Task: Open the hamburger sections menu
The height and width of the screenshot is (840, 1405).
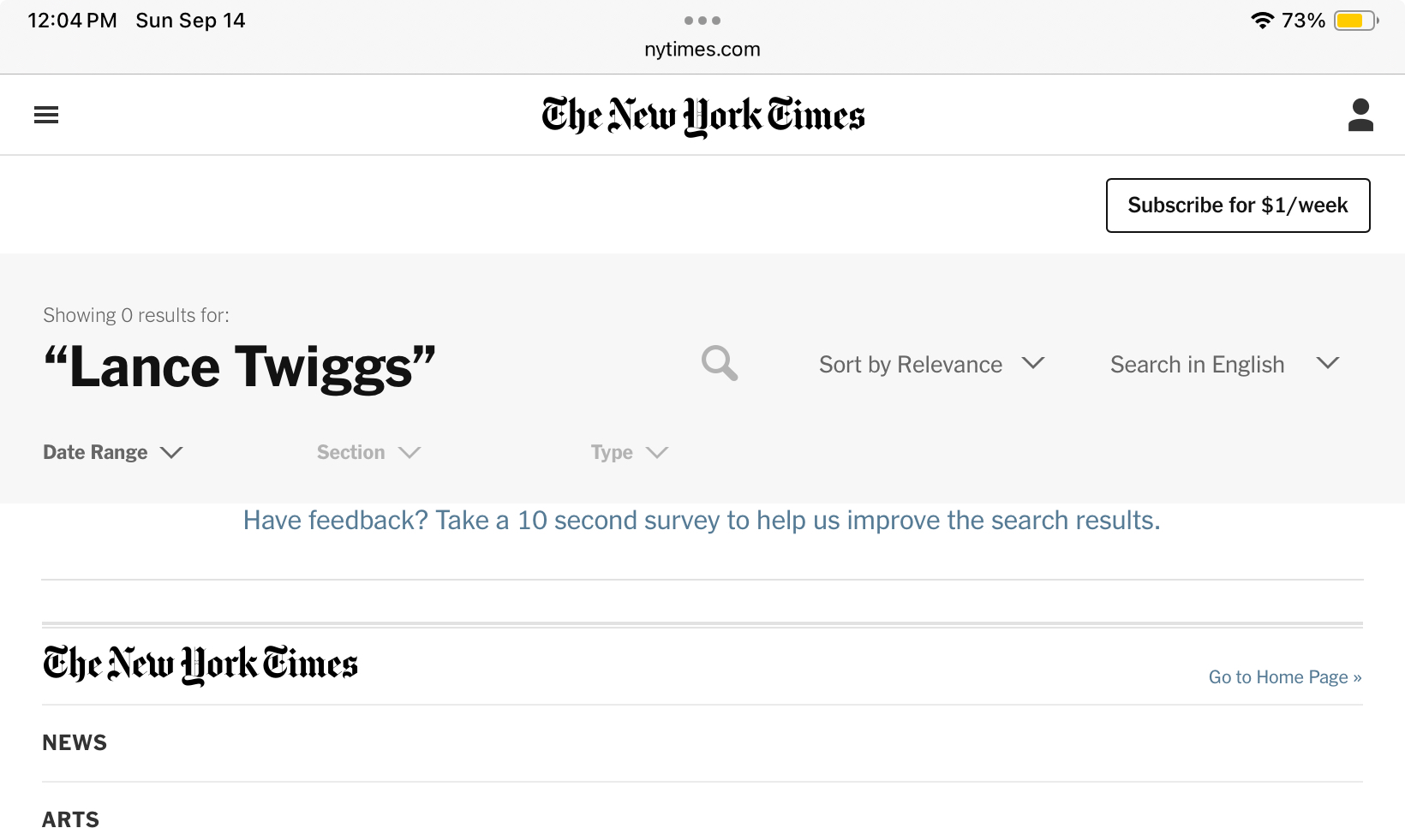Action: [x=46, y=115]
